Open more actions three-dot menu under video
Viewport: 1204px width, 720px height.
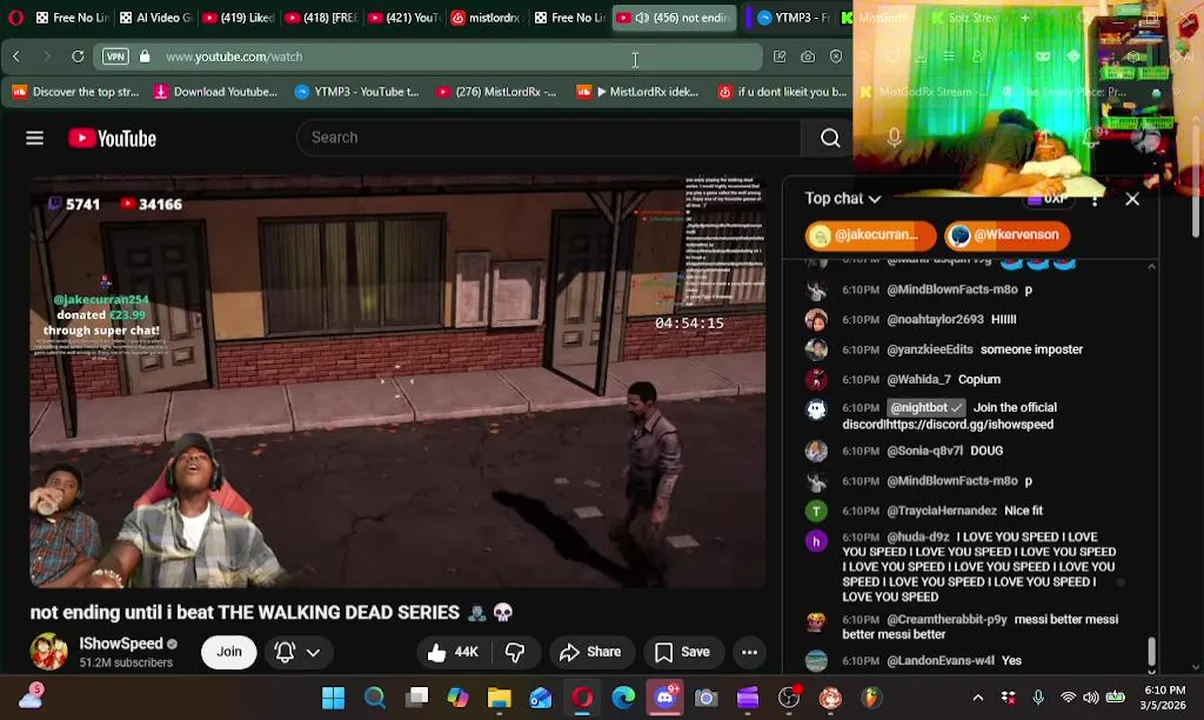[x=749, y=652]
